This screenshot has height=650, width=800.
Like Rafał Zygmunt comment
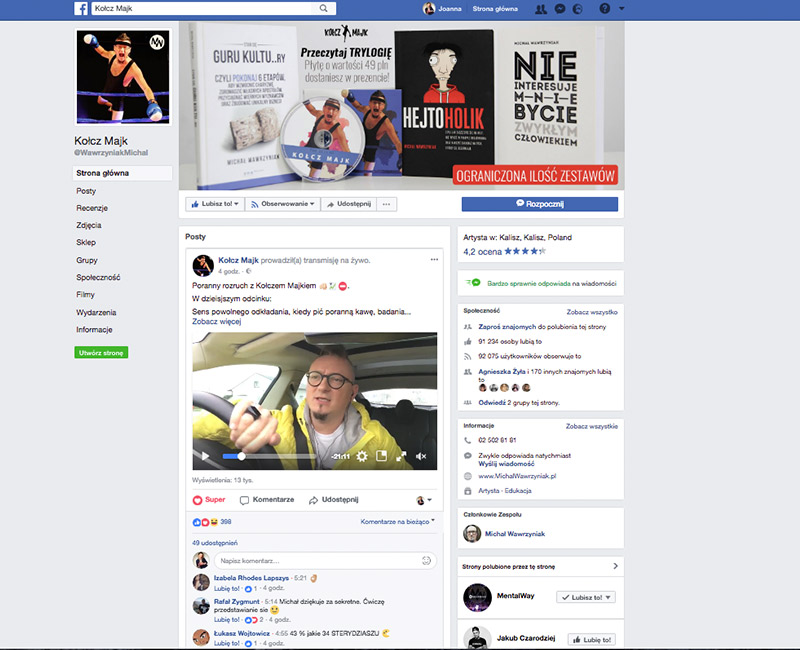coord(227,620)
